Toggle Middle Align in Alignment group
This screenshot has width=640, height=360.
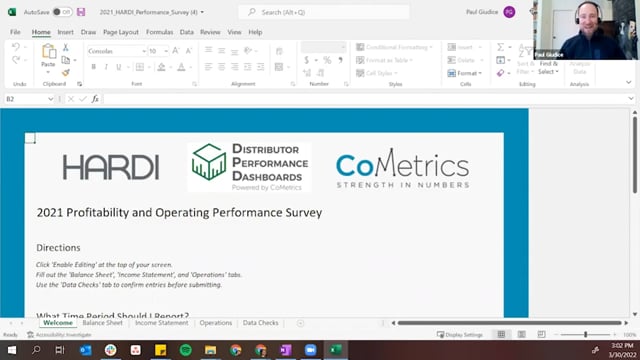[x=222, y=50]
